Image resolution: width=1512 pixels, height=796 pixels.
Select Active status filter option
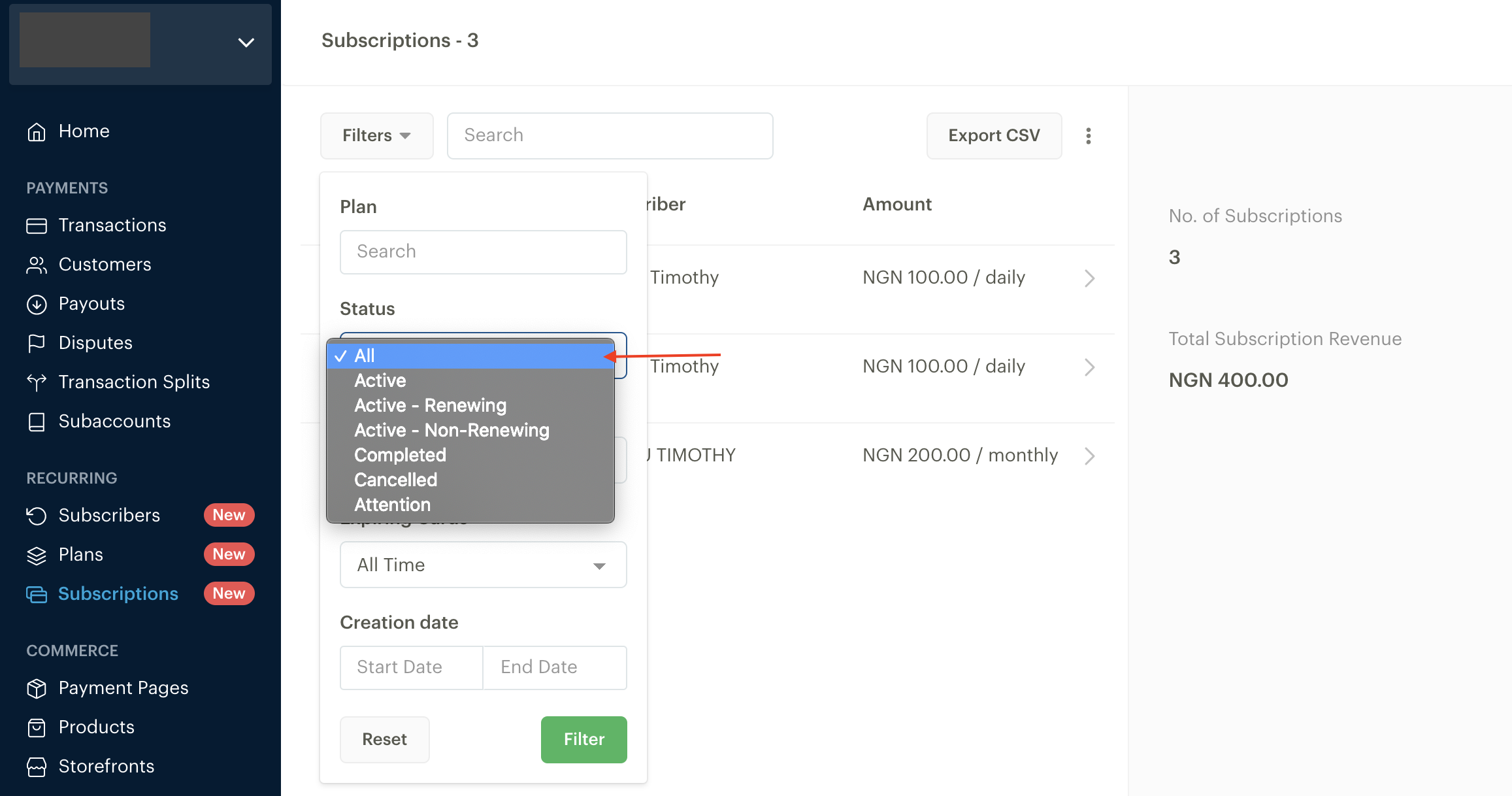380,380
